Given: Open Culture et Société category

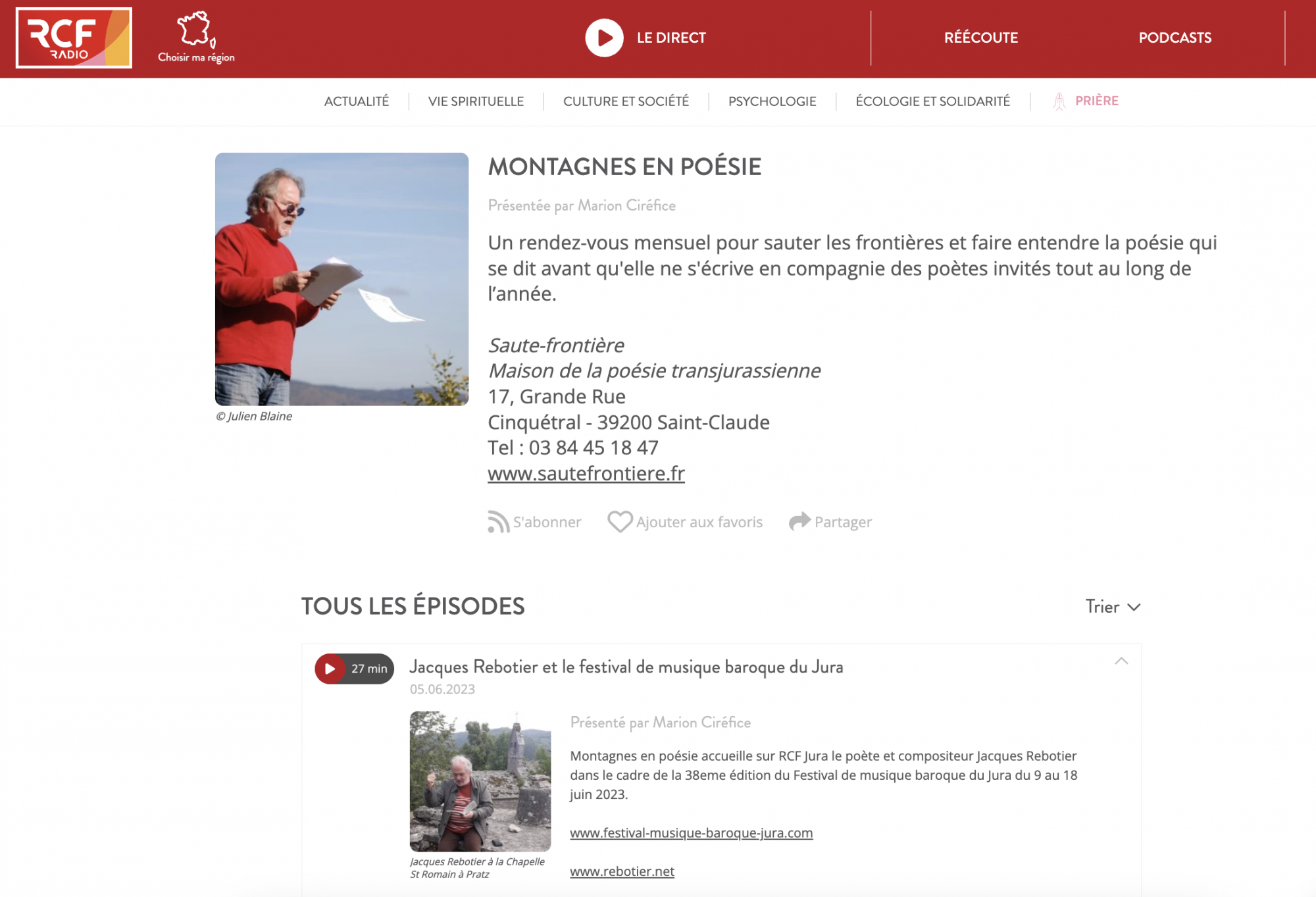Looking at the screenshot, I should [x=626, y=101].
